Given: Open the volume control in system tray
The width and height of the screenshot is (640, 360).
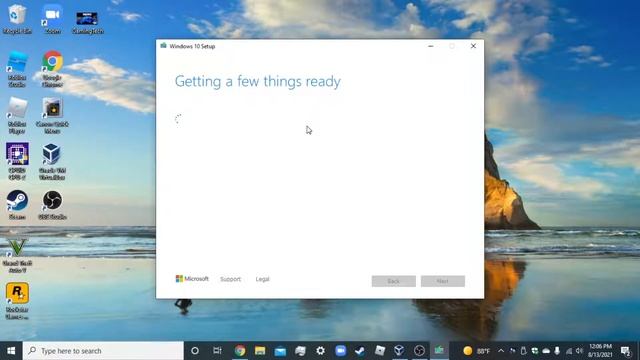Looking at the screenshot, I should pos(579,351).
